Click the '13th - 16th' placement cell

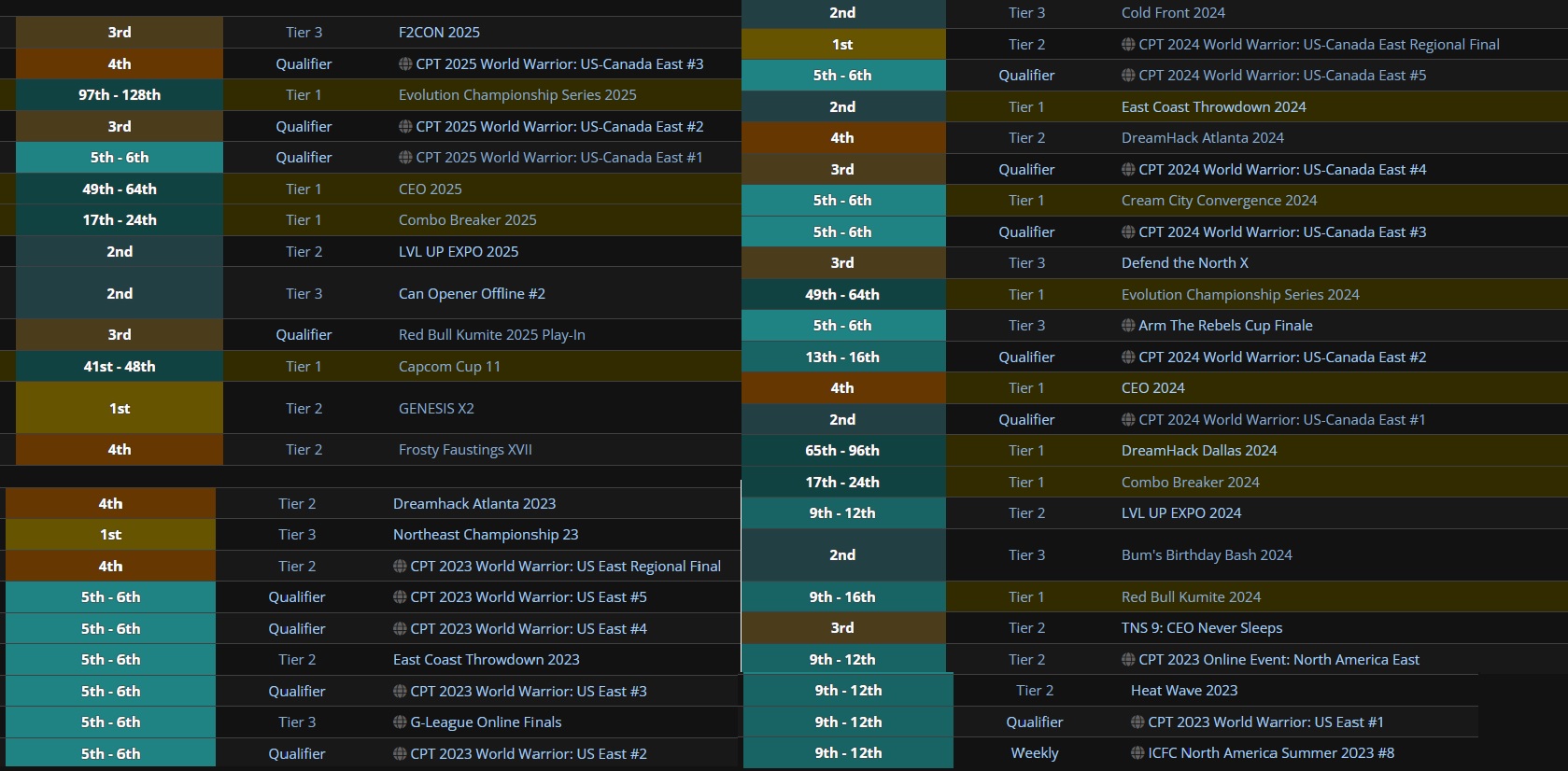coord(842,357)
